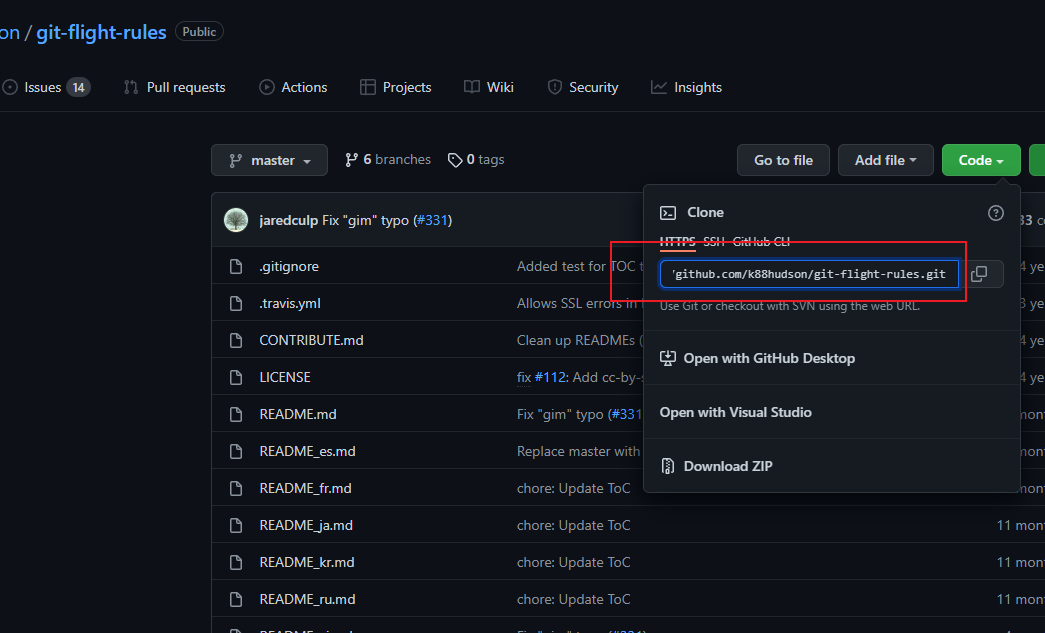Switch to the Actions tab
The width and height of the screenshot is (1045, 633).
[293, 87]
